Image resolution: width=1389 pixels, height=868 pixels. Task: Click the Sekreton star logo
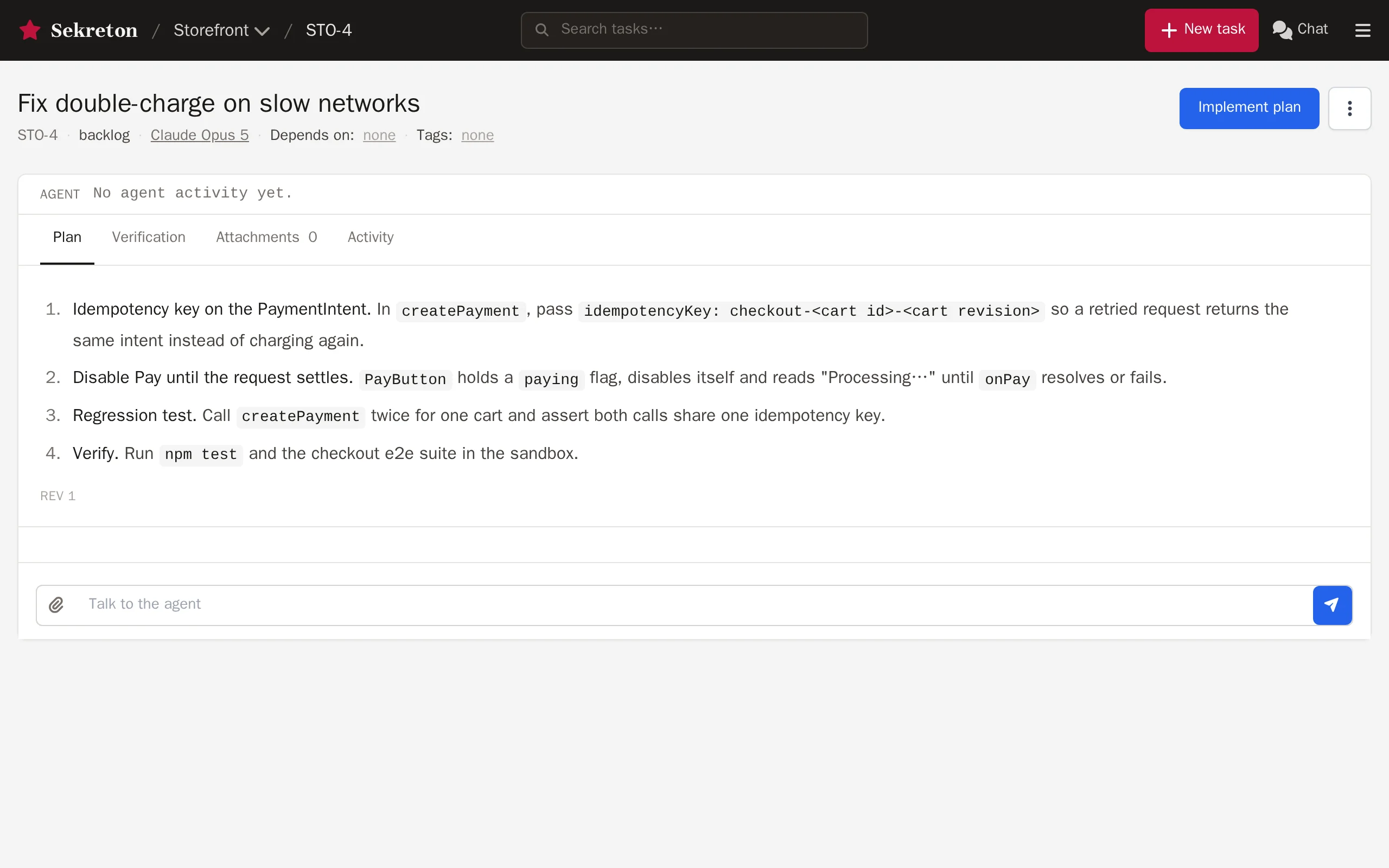[x=30, y=30]
